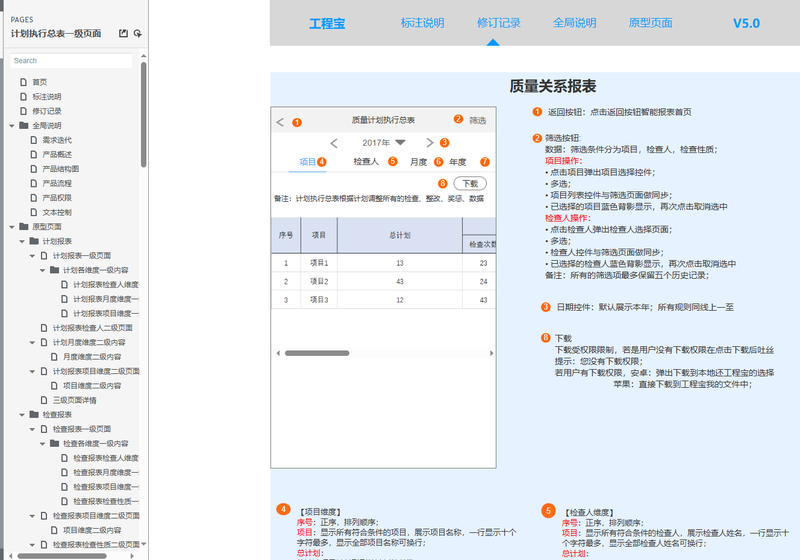This screenshot has width=800, height=560.
Task: Collapse the 检查各维度一级内容 folder
Action: pyautogui.click(x=42, y=444)
